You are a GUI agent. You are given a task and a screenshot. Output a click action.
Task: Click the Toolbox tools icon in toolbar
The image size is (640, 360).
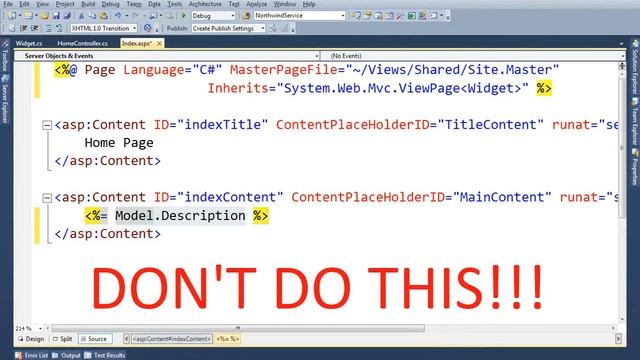click(400, 16)
